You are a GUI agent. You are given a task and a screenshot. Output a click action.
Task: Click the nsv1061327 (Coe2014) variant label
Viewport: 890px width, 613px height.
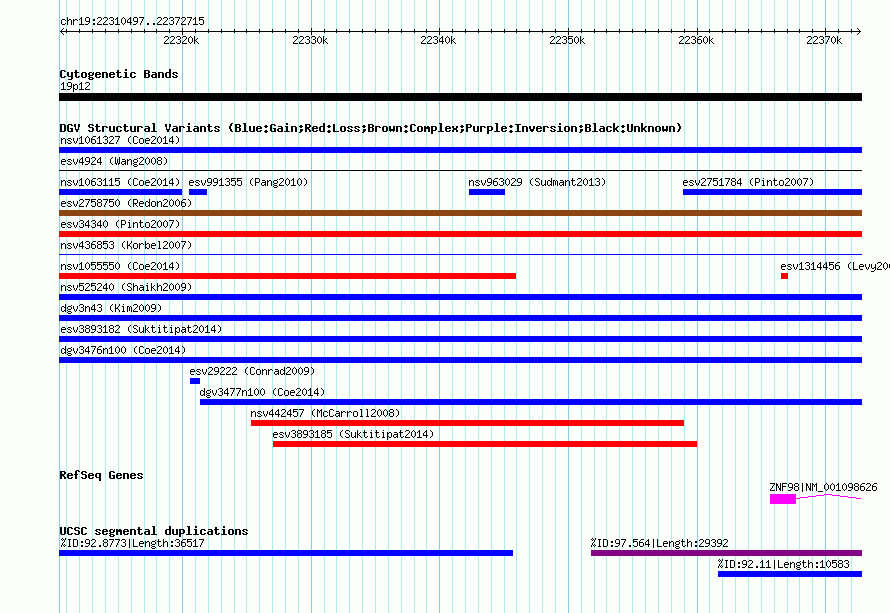pyautogui.click(x=120, y=140)
